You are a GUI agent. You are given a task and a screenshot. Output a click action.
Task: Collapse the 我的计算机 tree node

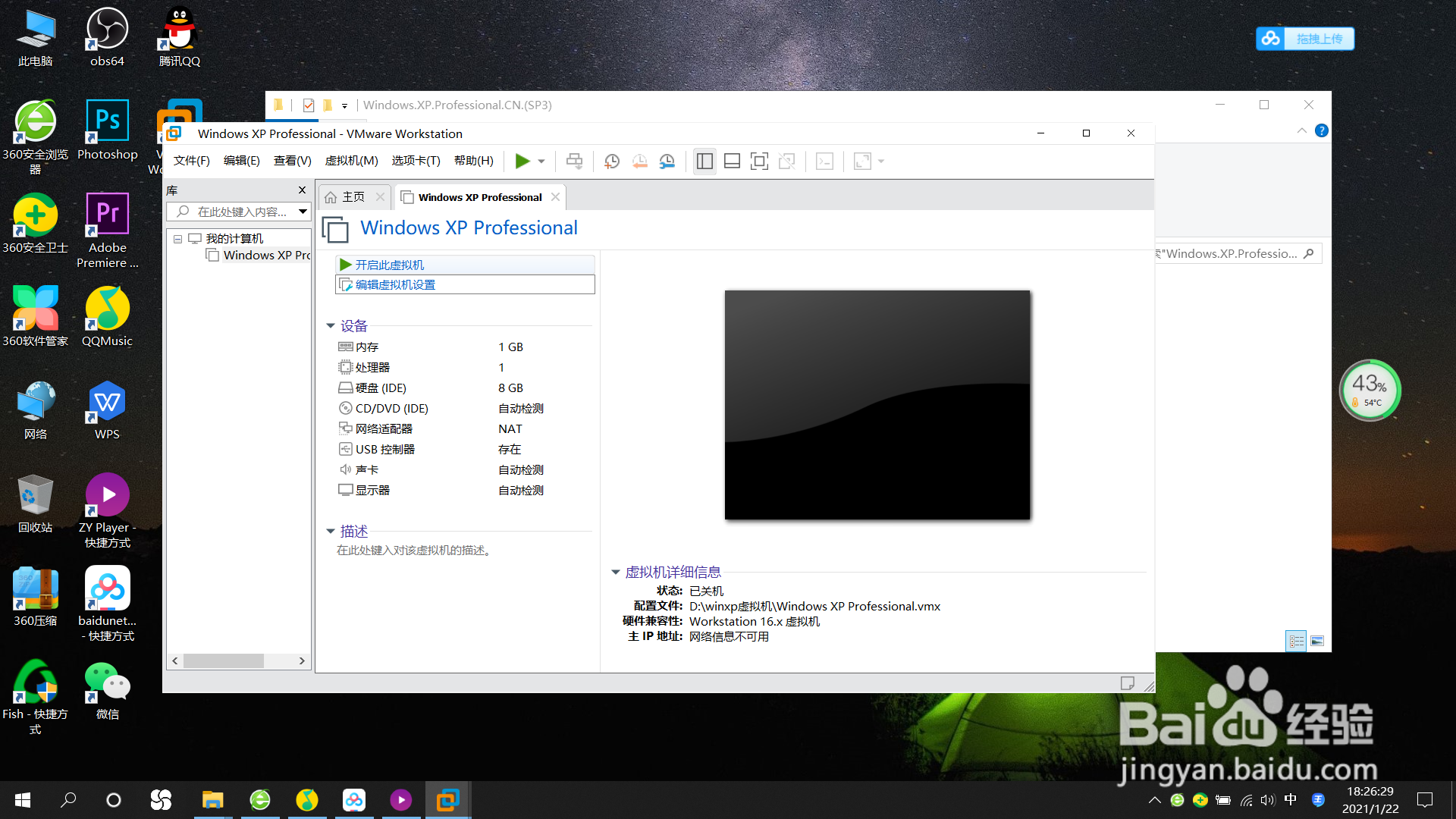pyautogui.click(x=177, y=239)
